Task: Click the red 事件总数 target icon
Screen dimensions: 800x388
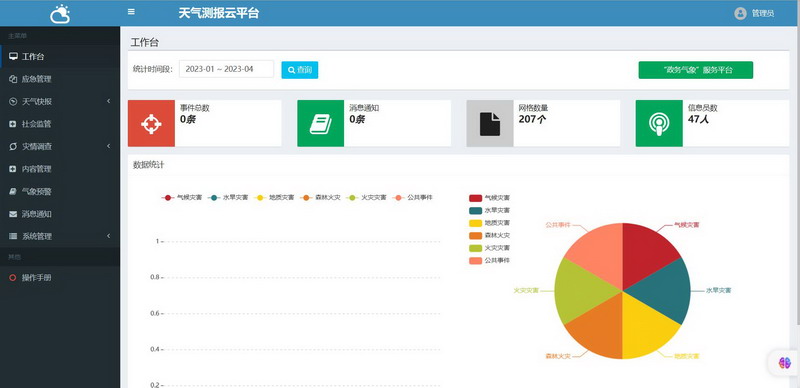Action: 151,124
